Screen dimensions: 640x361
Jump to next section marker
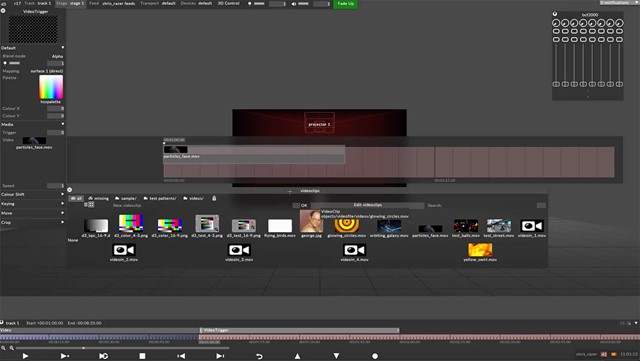click(x=220, y=356)
